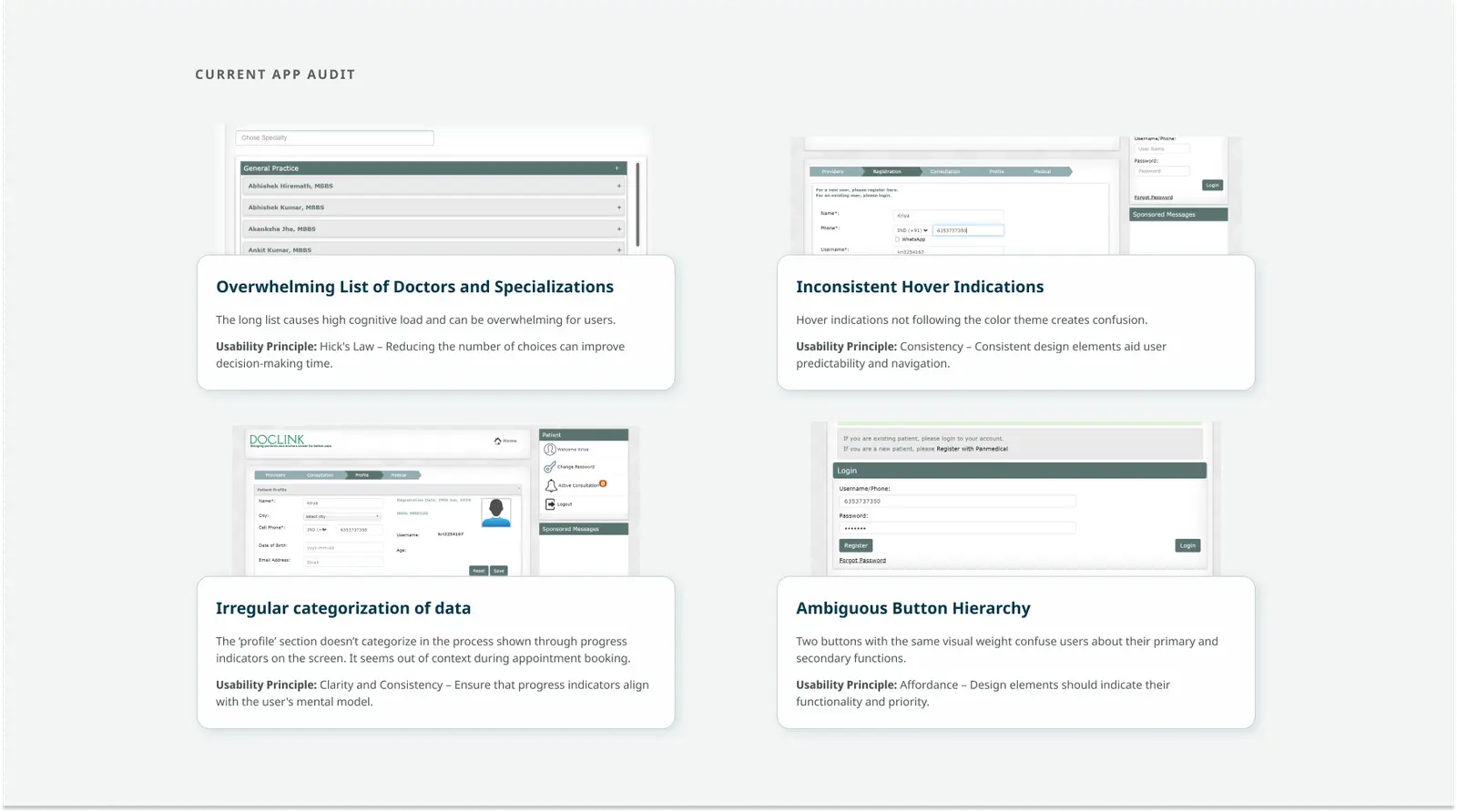Screen dimensions: 1457x812
Task: Open the select city dropdown in Patient Profile
Action: pyautogui.click(x=342, y=516)
